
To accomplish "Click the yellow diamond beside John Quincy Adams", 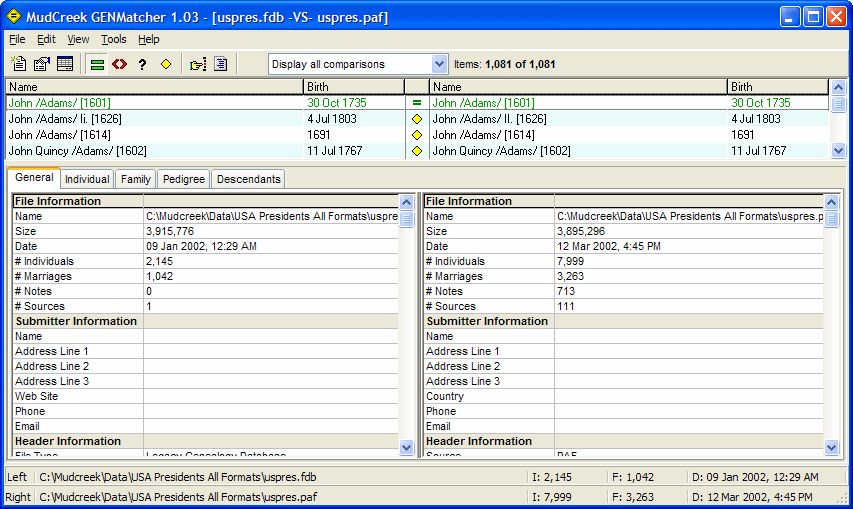I will coord(417,151).
